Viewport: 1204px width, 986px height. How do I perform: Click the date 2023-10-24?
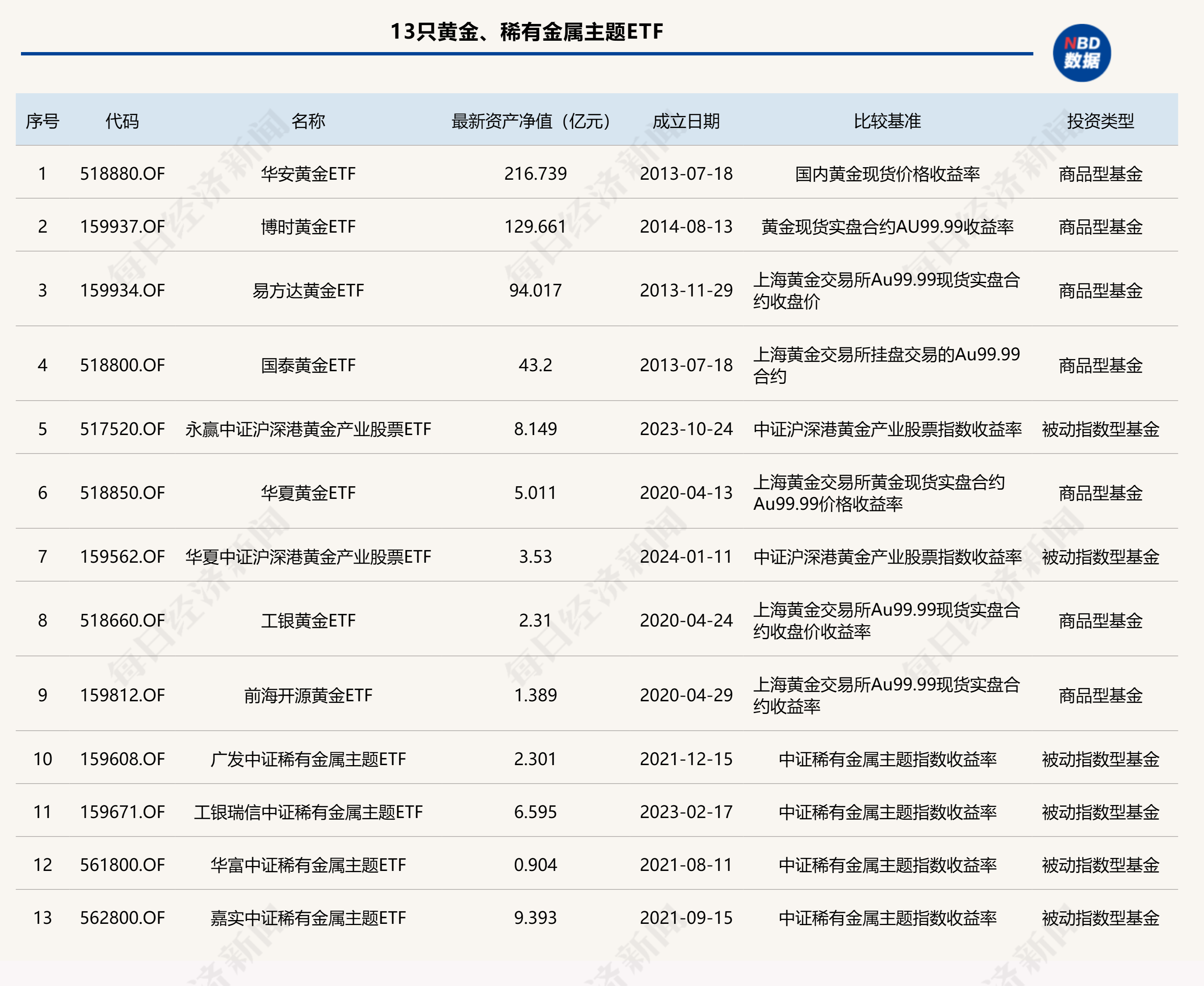tap(686, 429)
